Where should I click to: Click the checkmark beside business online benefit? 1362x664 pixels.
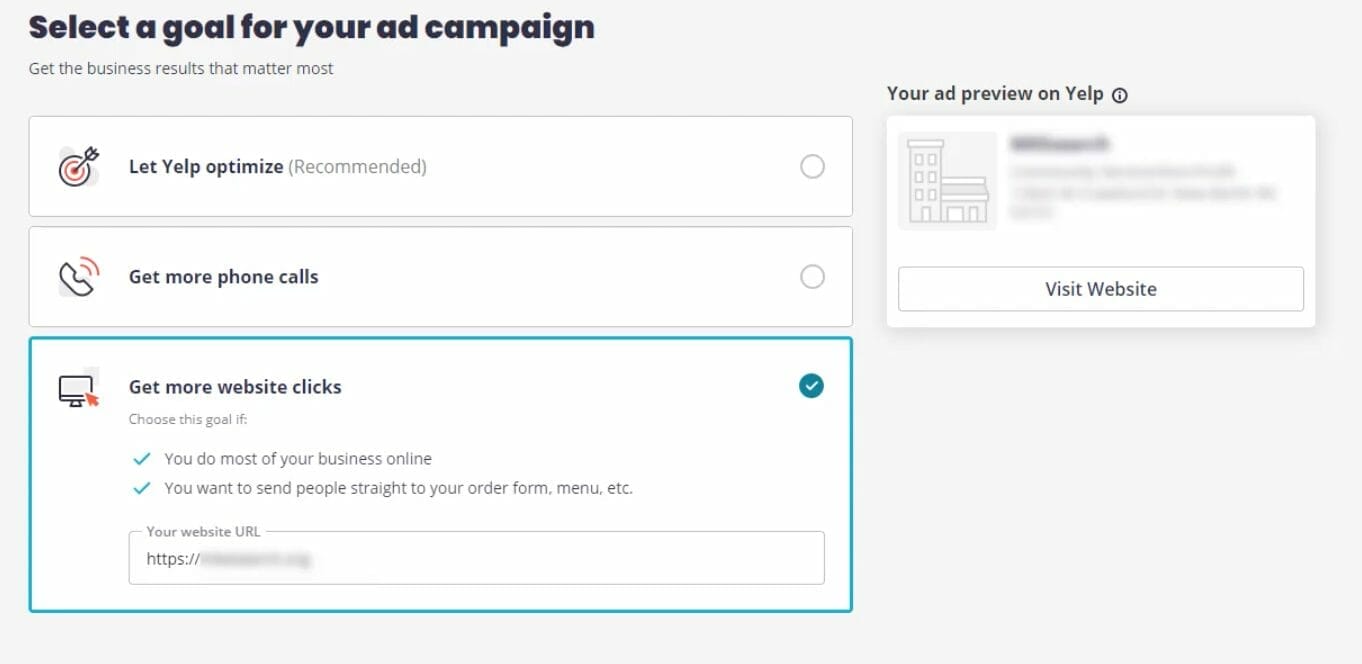pos(143,458)
